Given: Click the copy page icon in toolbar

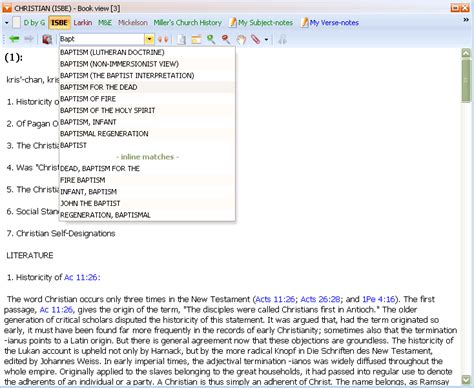Looking at the screenshot, I should tap(182, 39).
